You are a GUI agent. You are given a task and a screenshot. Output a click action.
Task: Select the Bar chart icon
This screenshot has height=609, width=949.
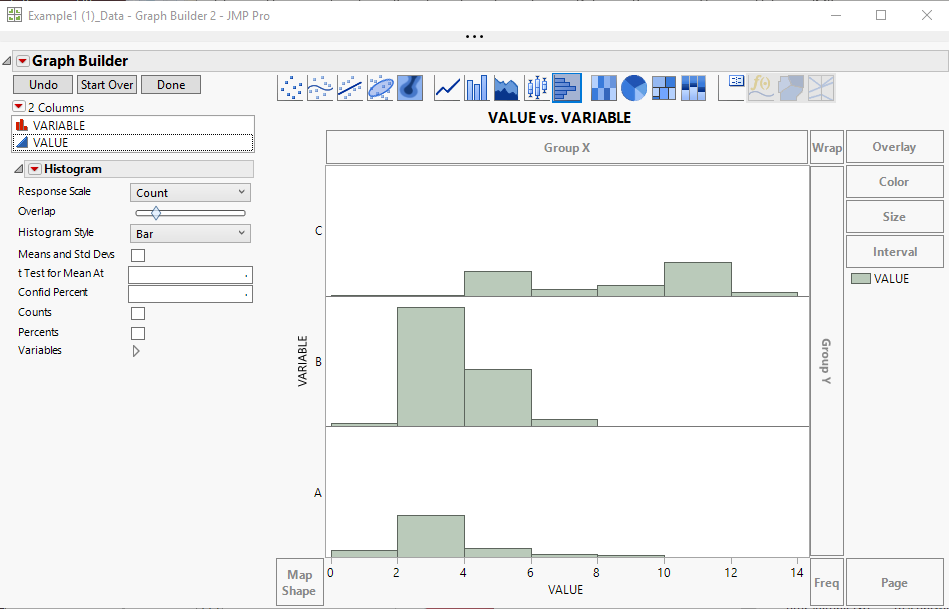(x=477, y=88)
